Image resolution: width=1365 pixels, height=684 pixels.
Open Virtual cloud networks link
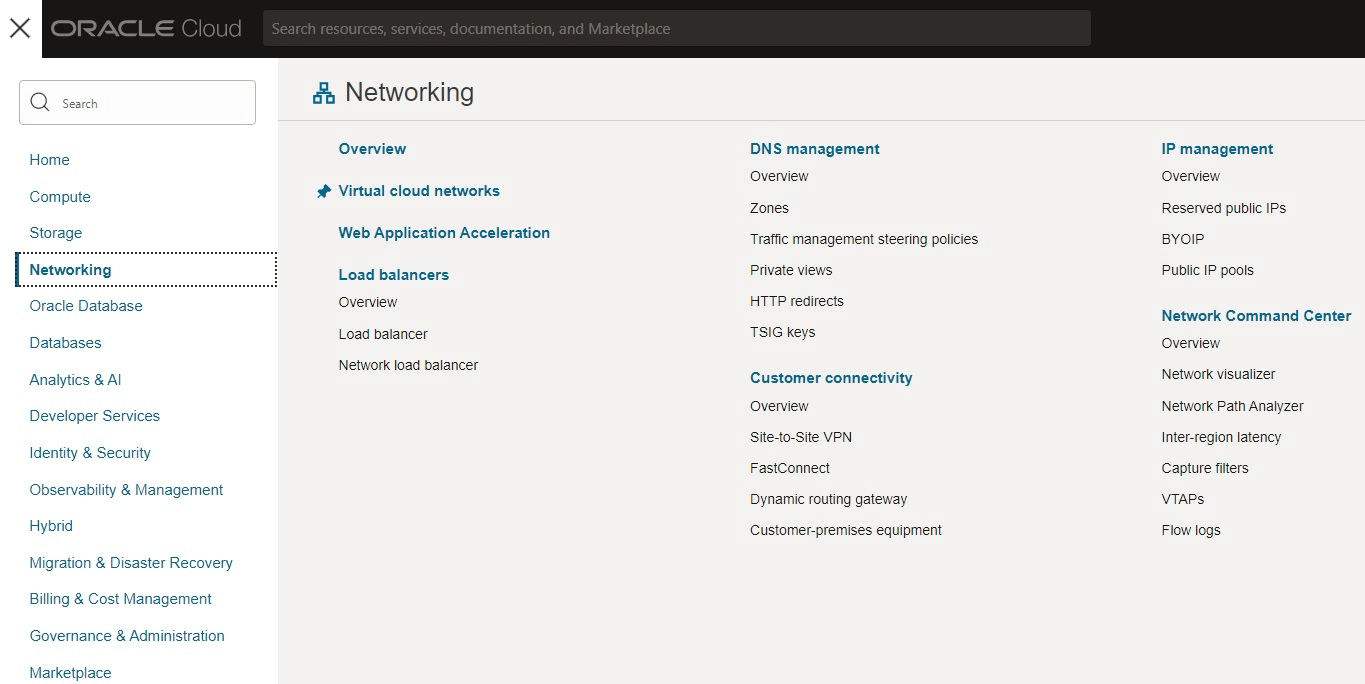419,191
